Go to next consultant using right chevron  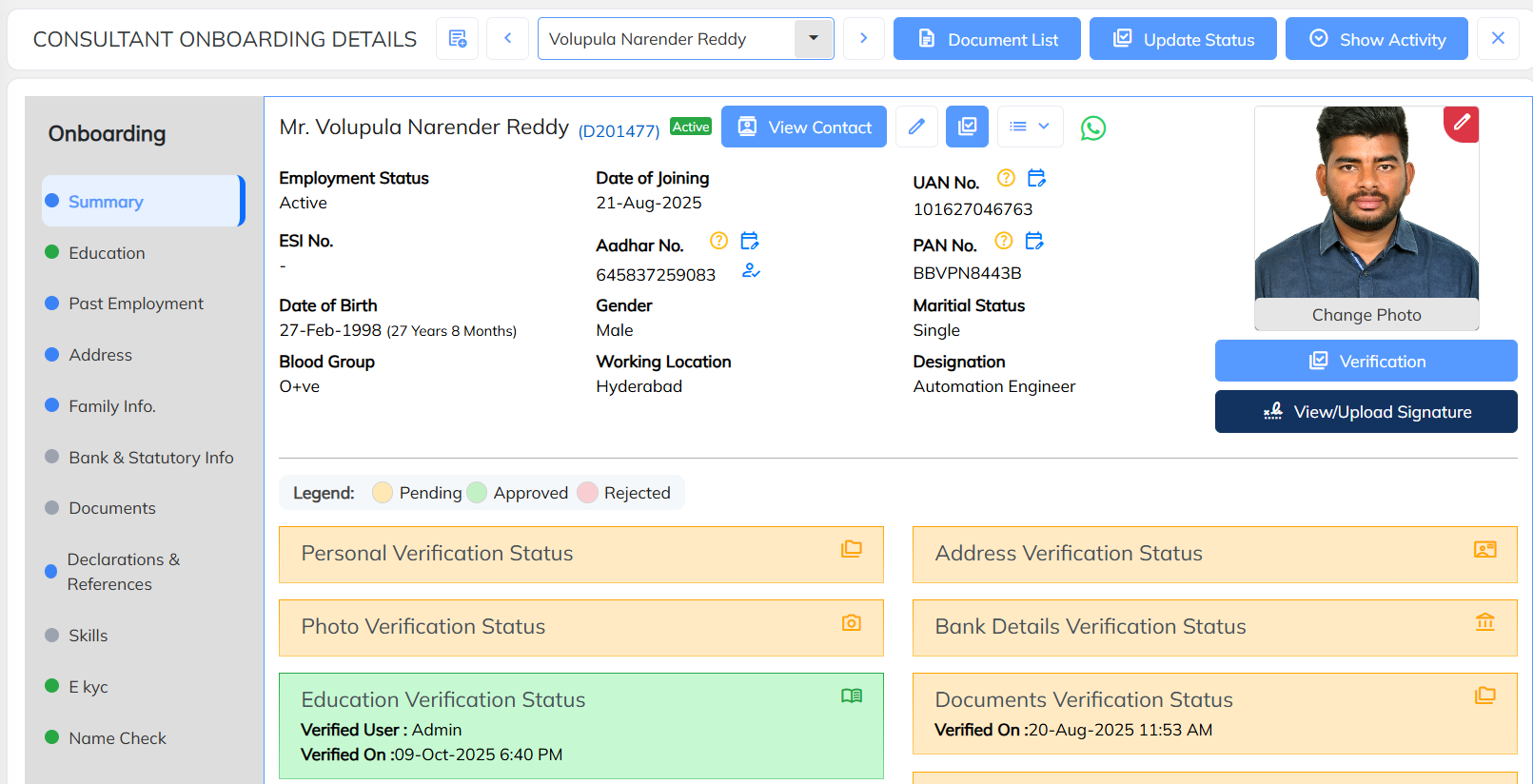click(863, 39)
